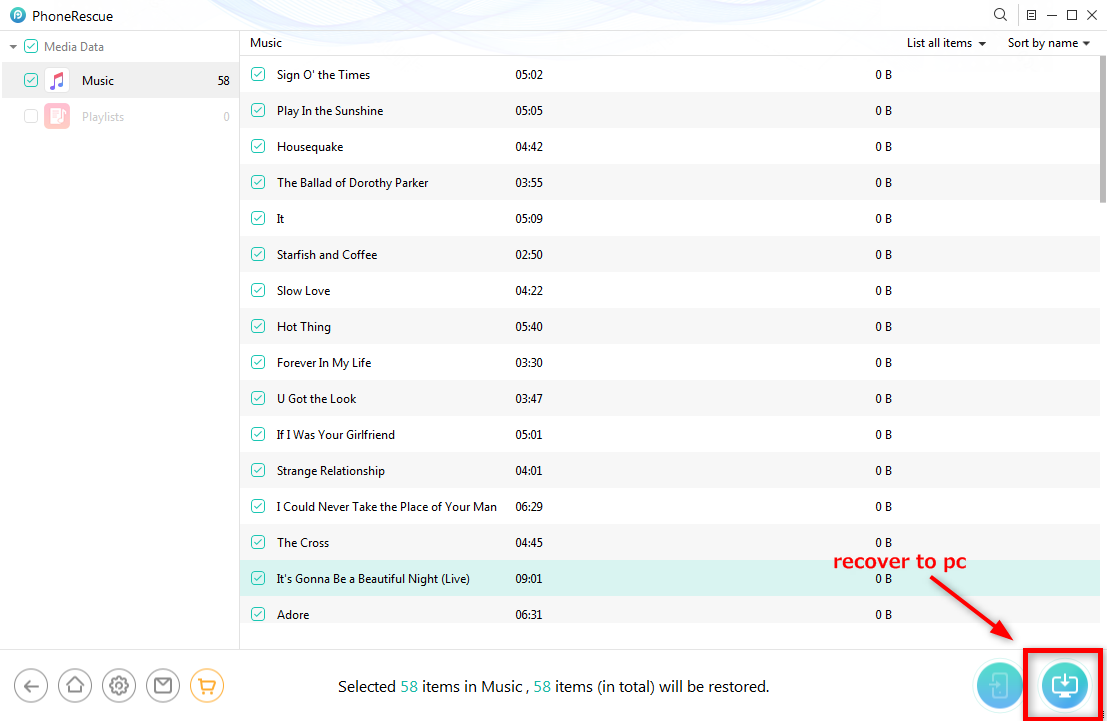Uncheck the Adore checkbox
This screenshot has height=721, width=1107.
tap(258, 614)
